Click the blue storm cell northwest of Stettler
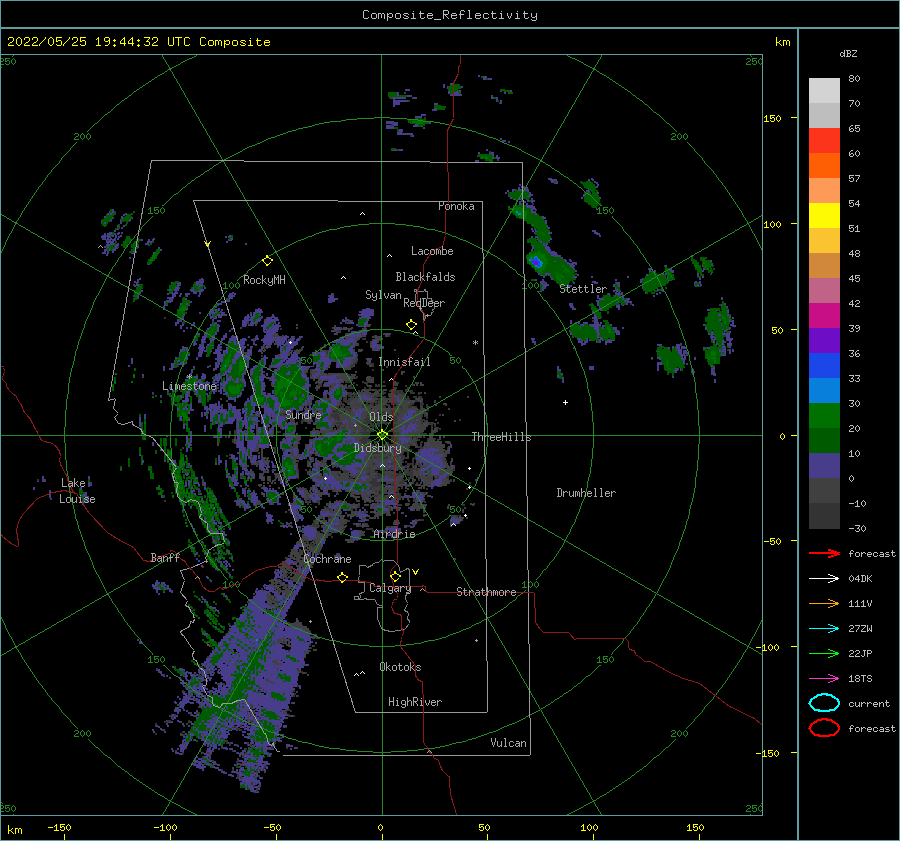This screenshot has height=841, width=900. click(x=536, y=262)
